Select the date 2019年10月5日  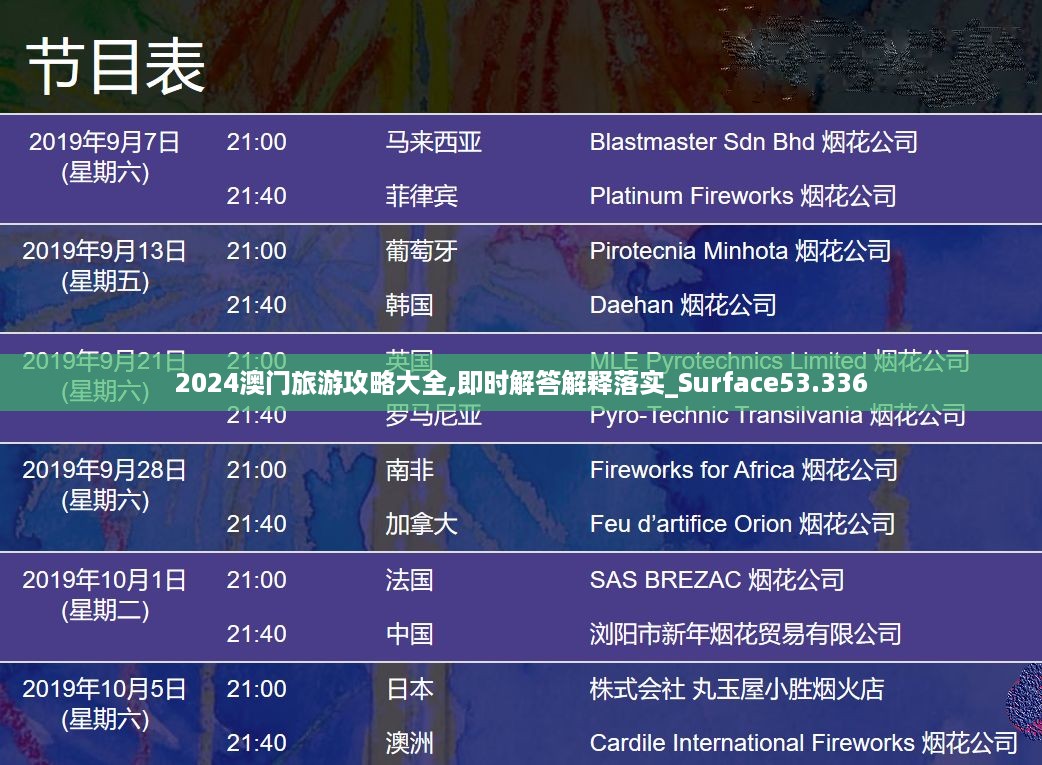pyautogui.click(x=104, y=689)
